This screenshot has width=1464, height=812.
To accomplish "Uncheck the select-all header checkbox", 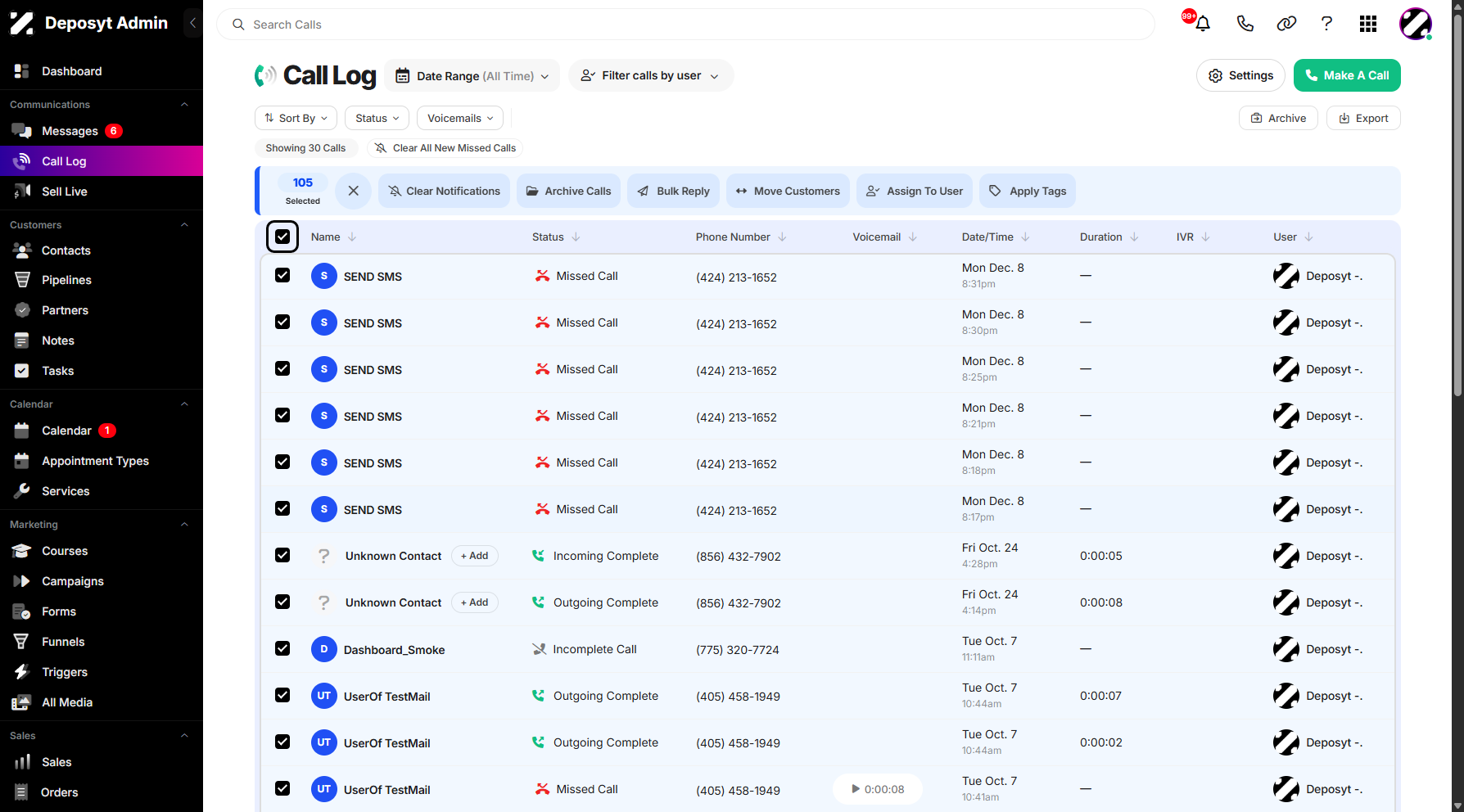I will click(282, 237).
